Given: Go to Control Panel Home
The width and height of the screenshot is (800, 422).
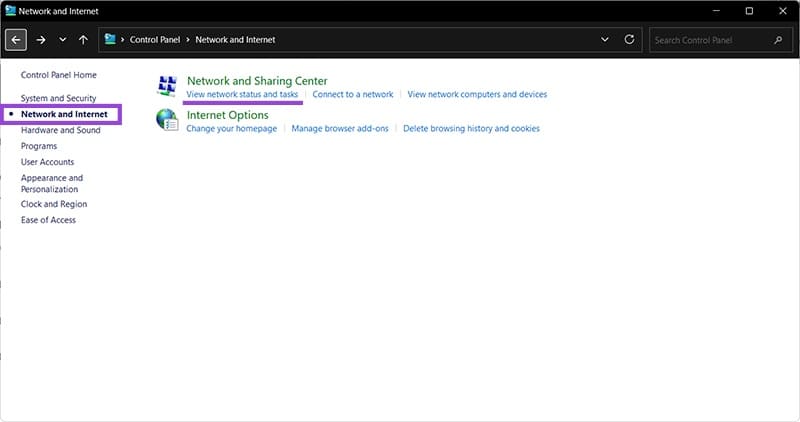Looking at the screenshot, I should pos(59,75).
